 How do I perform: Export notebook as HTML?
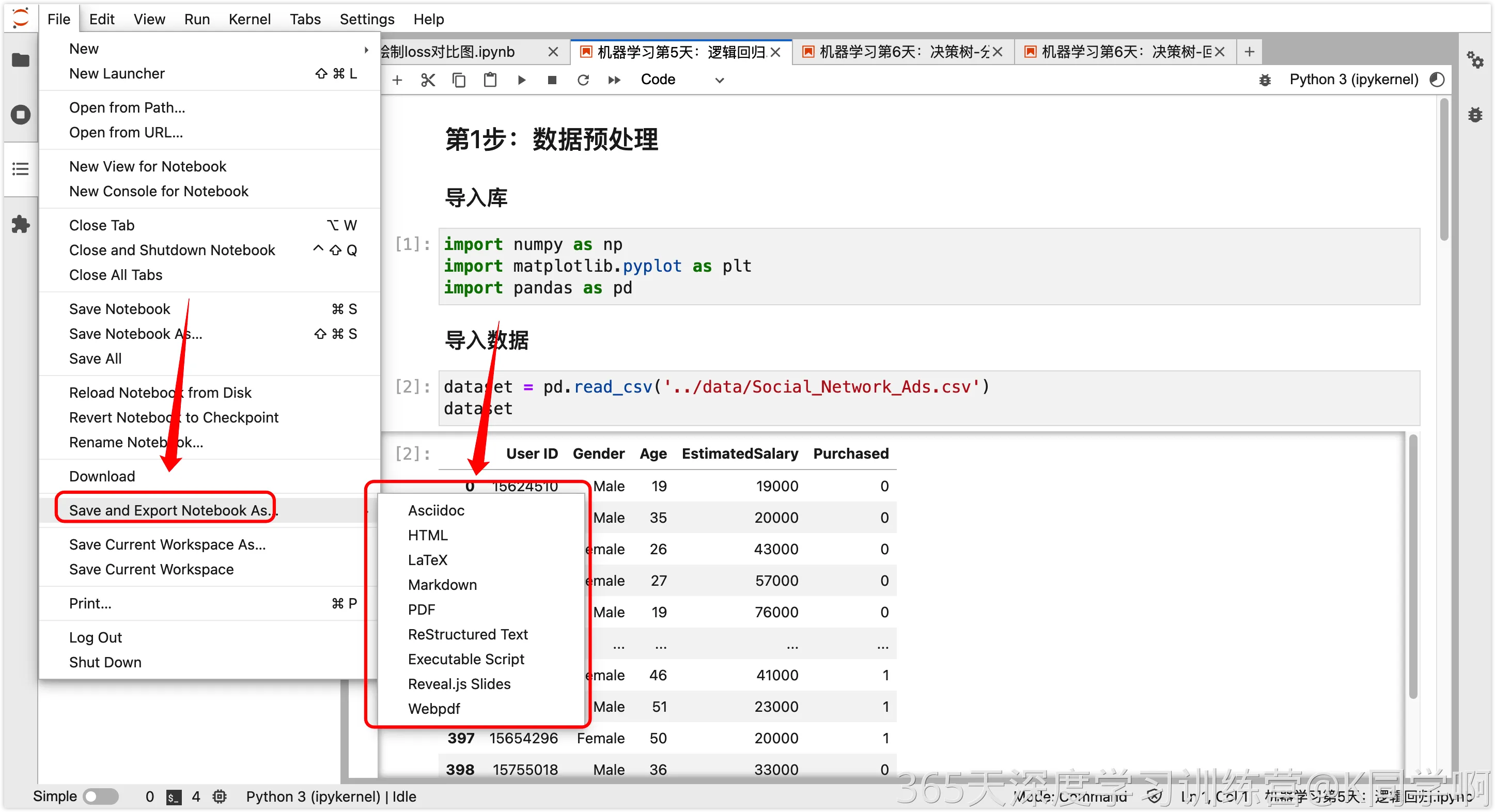[480, 535]
